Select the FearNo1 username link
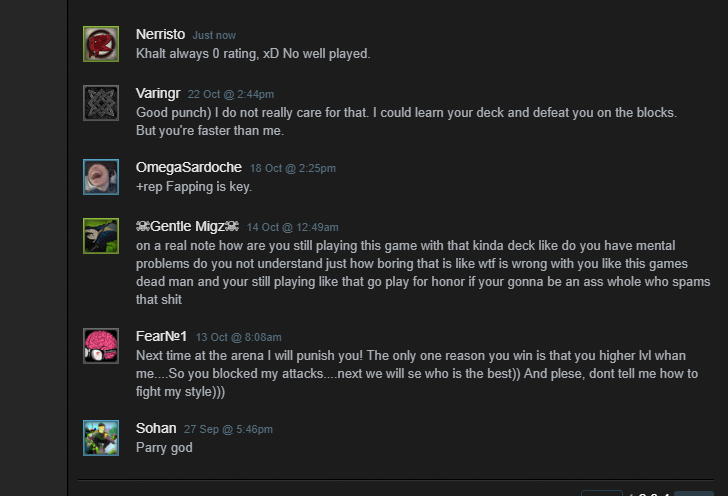 161,336
